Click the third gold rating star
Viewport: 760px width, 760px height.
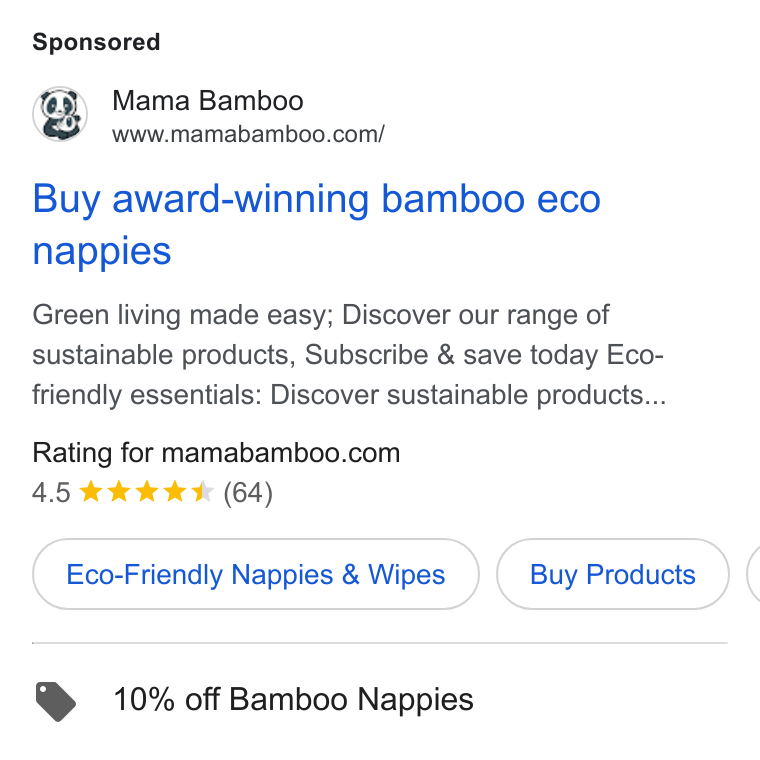[x=146, y=492]
